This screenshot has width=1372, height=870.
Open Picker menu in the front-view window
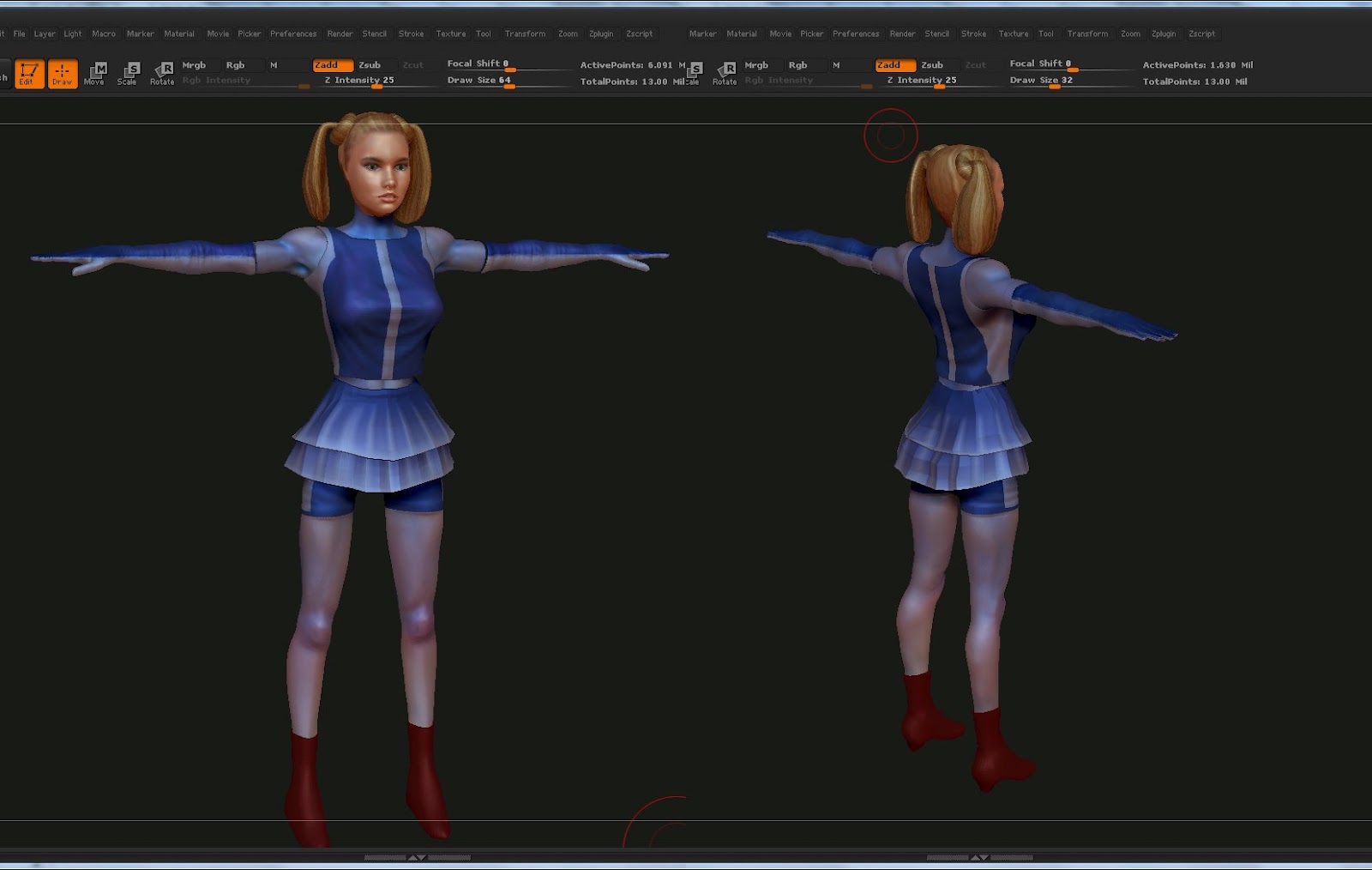(250, 34)
